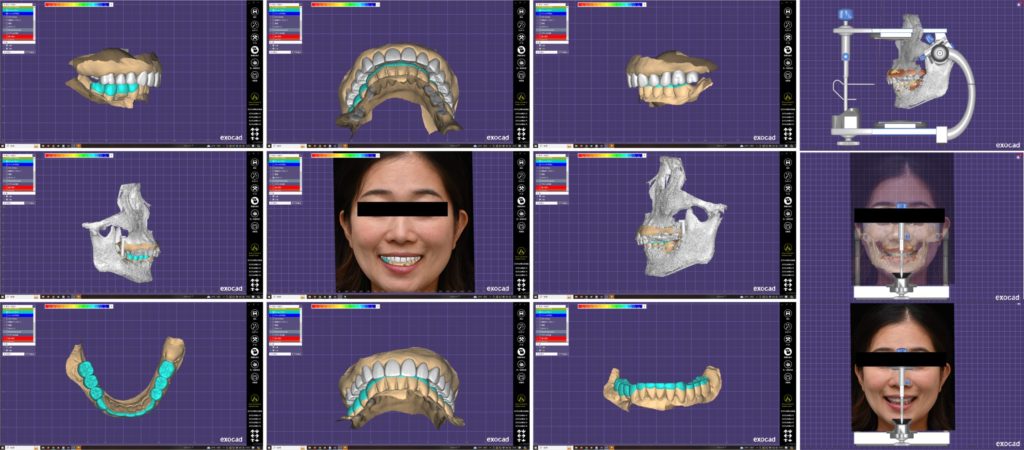Click the Windows Start button in the upper-left panel's taskbar
1024x450 pixels.
3,146
